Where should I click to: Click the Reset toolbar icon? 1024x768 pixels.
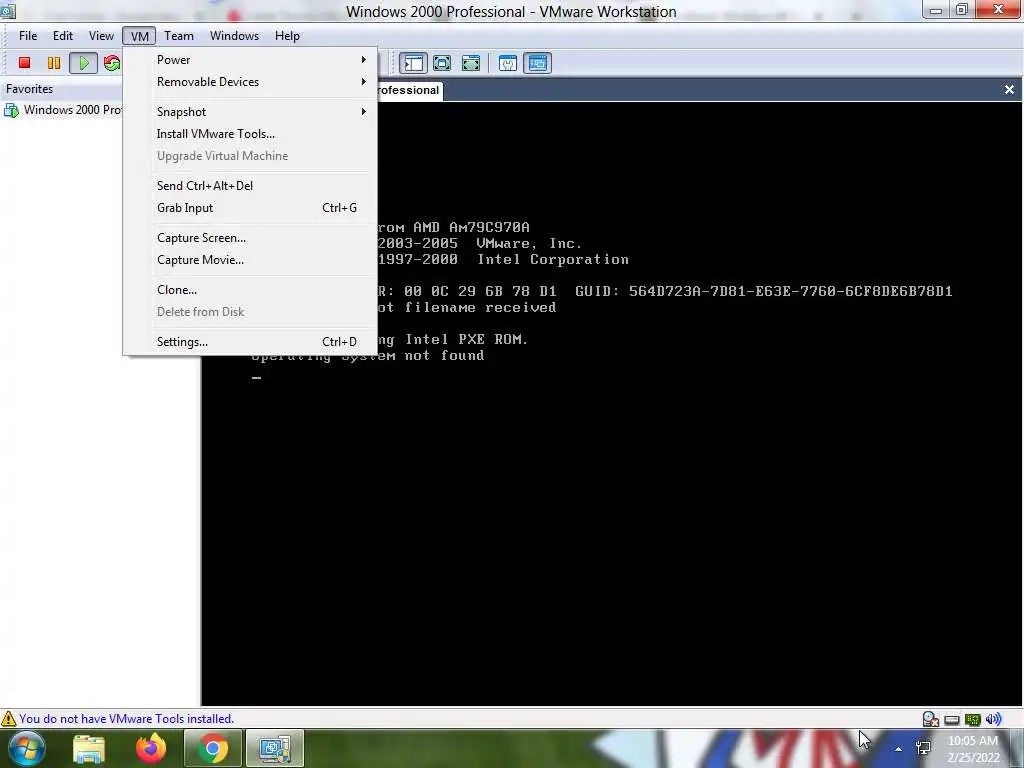pyautogui.click(x=112, y=63)
